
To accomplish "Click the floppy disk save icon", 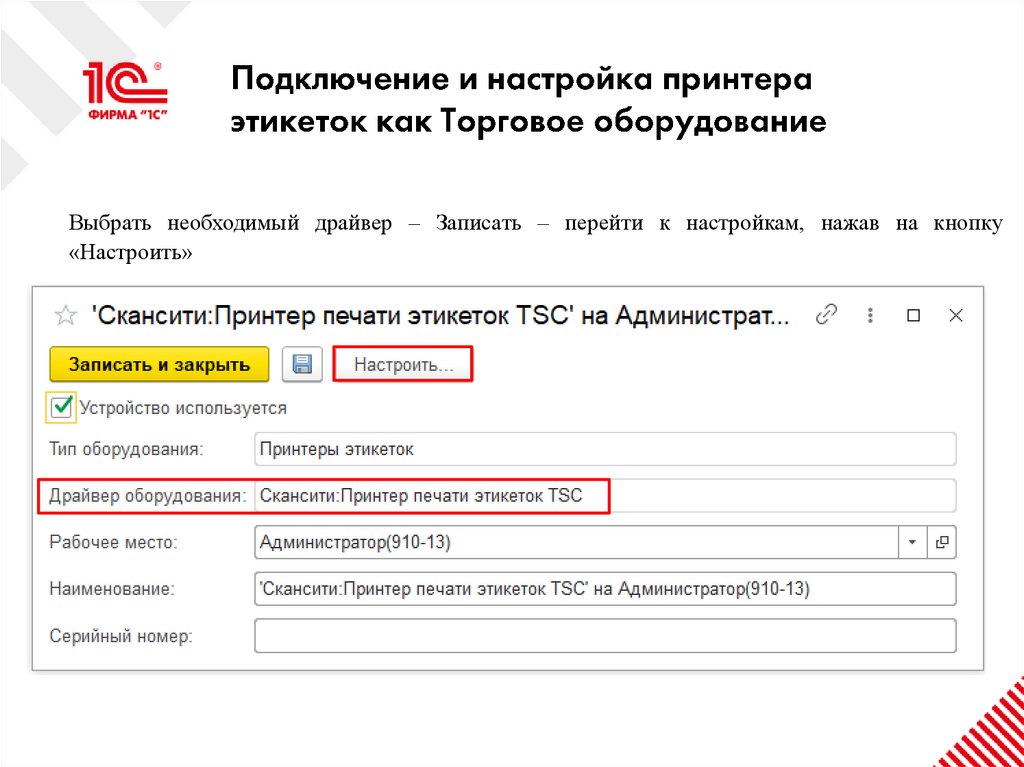I will click(x=302, y=365).
